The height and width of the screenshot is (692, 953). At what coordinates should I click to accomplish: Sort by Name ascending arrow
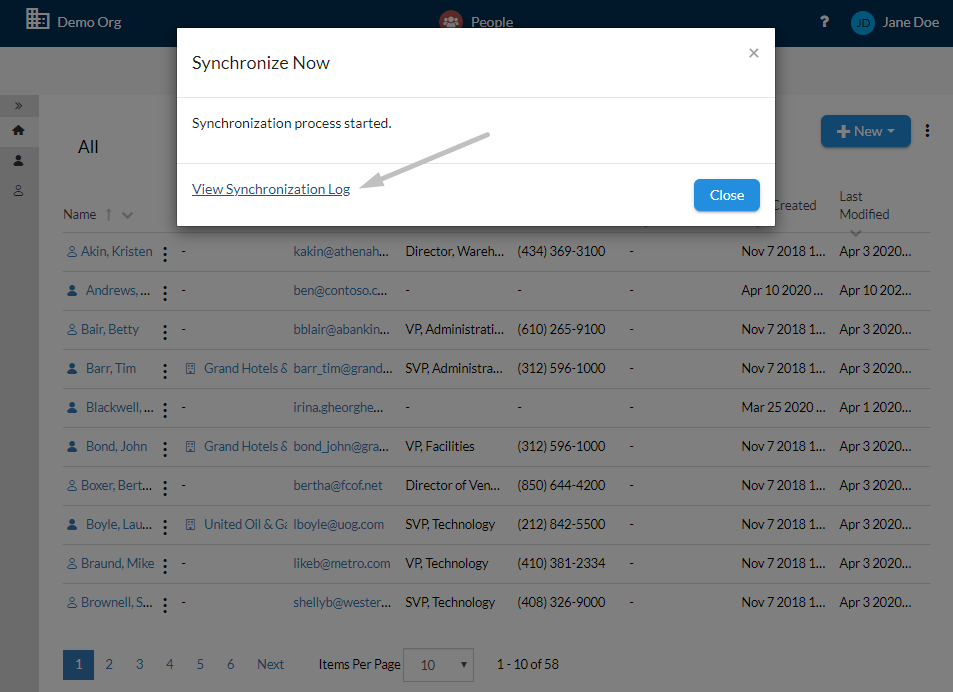[109, 214]
